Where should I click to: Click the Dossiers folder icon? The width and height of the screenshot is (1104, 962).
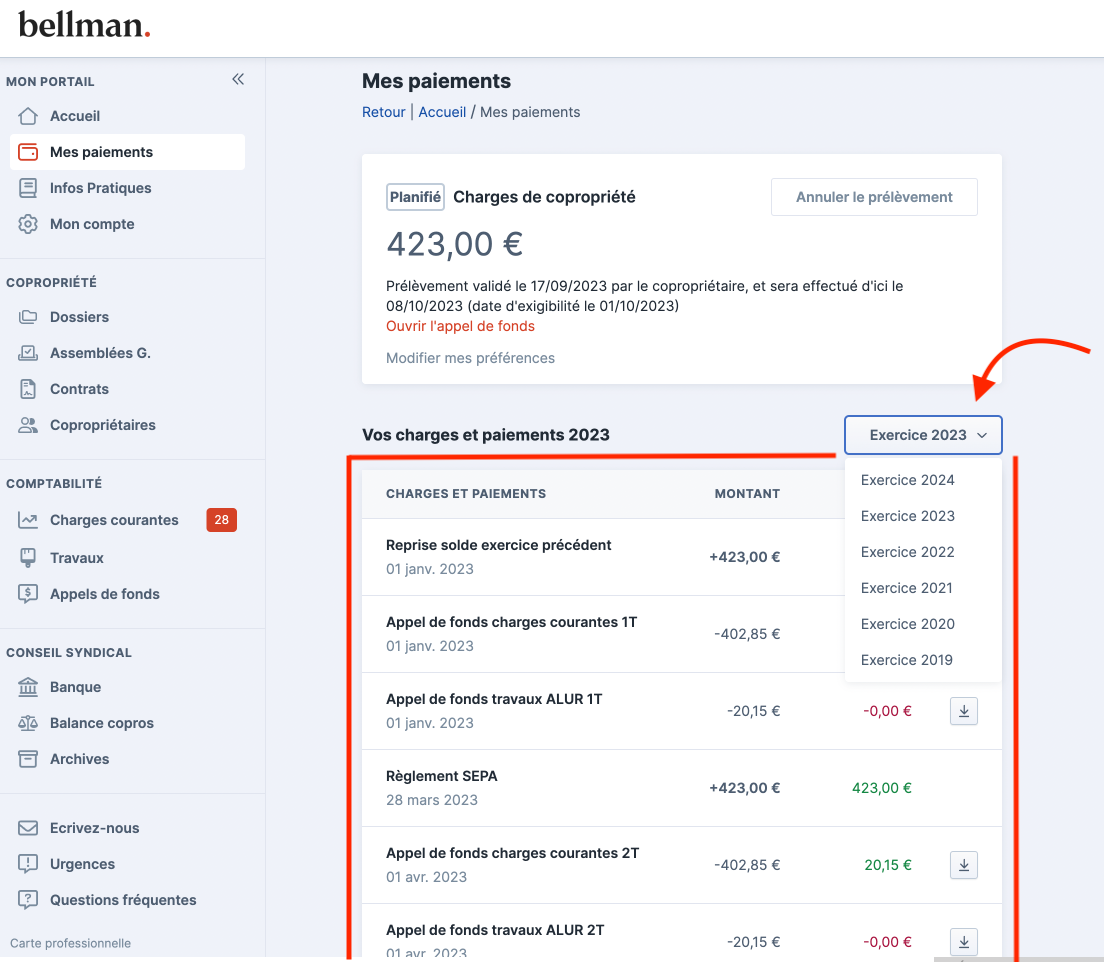coord(28,317)
